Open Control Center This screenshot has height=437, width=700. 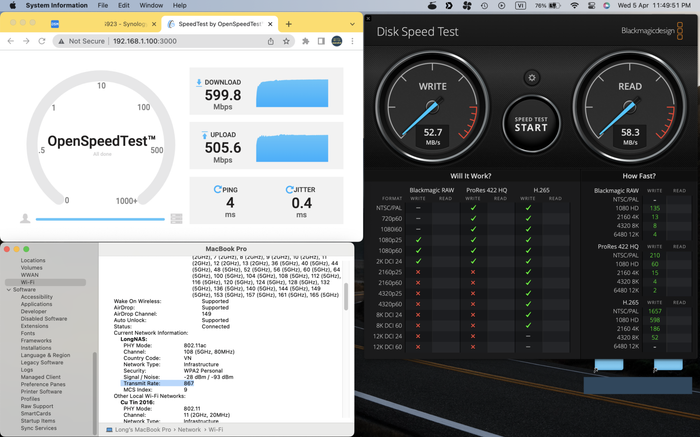click(591, 5)
